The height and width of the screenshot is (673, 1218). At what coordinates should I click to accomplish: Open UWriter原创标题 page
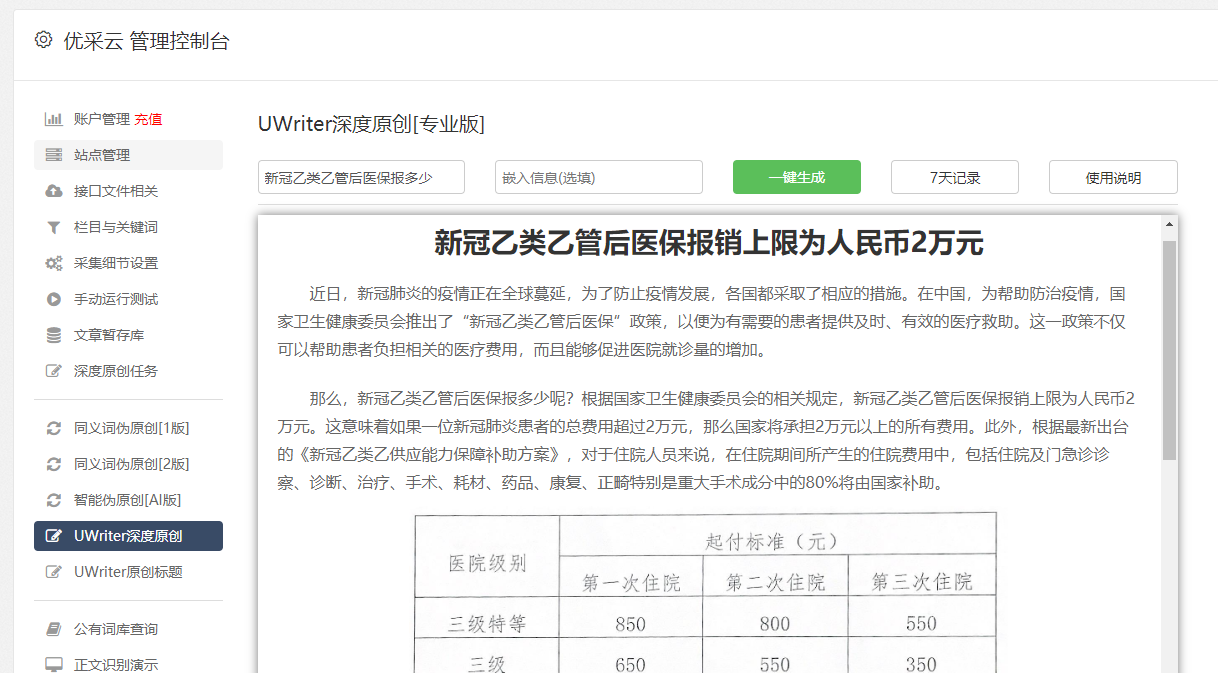pos(128,572)
